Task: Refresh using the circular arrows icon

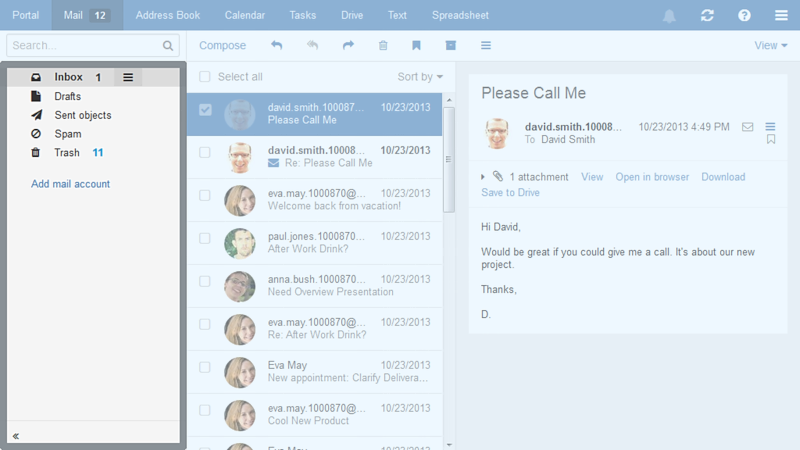Action: pyautogui.click(x=707, y=15)
